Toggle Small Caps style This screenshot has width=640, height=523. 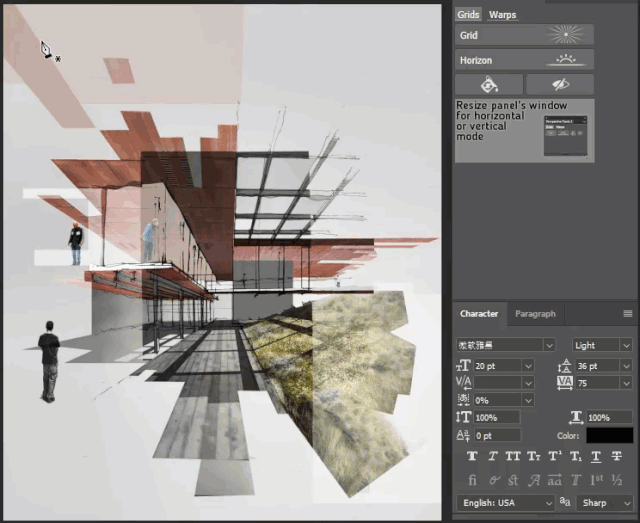click(533, 456)
